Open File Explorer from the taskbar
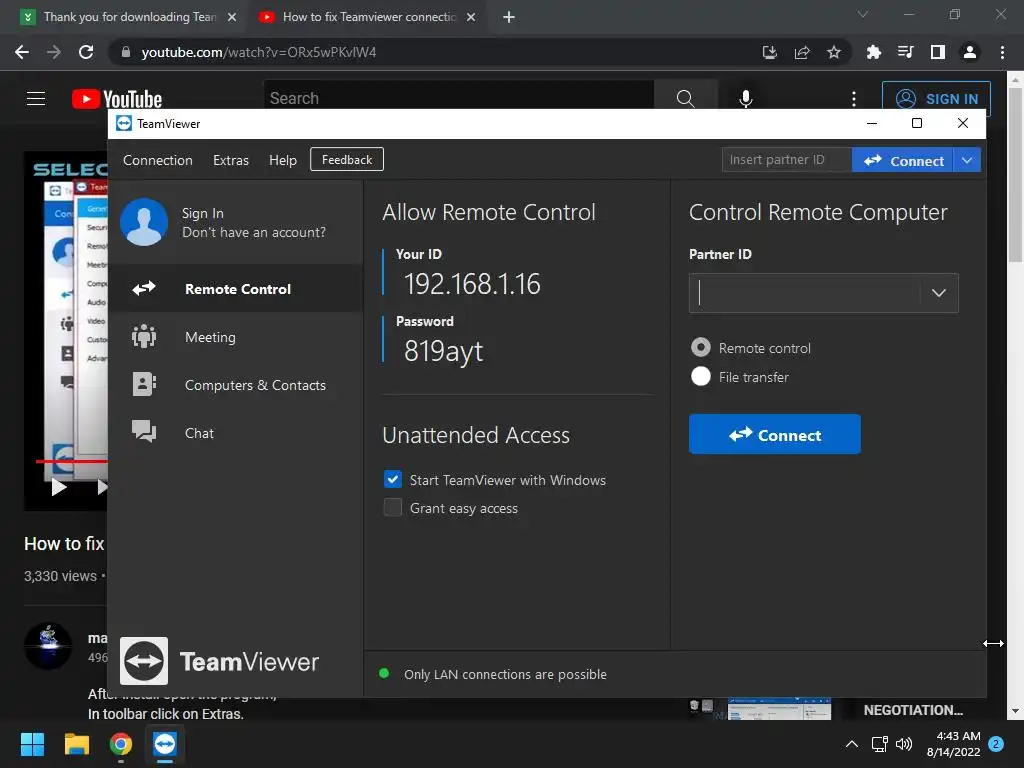 [x=76, y=744]
